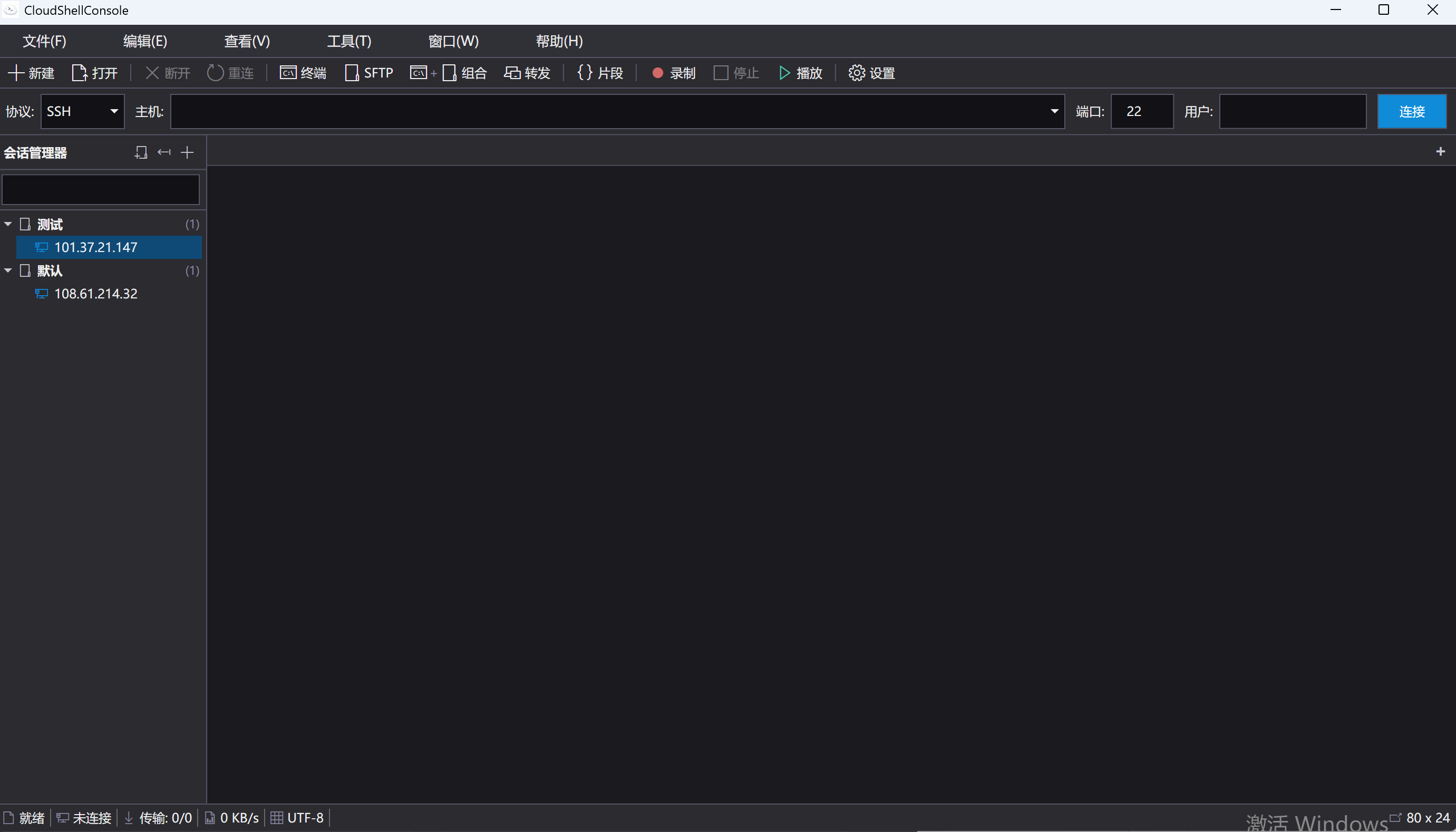
Task: Open a local 终端 terminal
Action: (302, 73)
